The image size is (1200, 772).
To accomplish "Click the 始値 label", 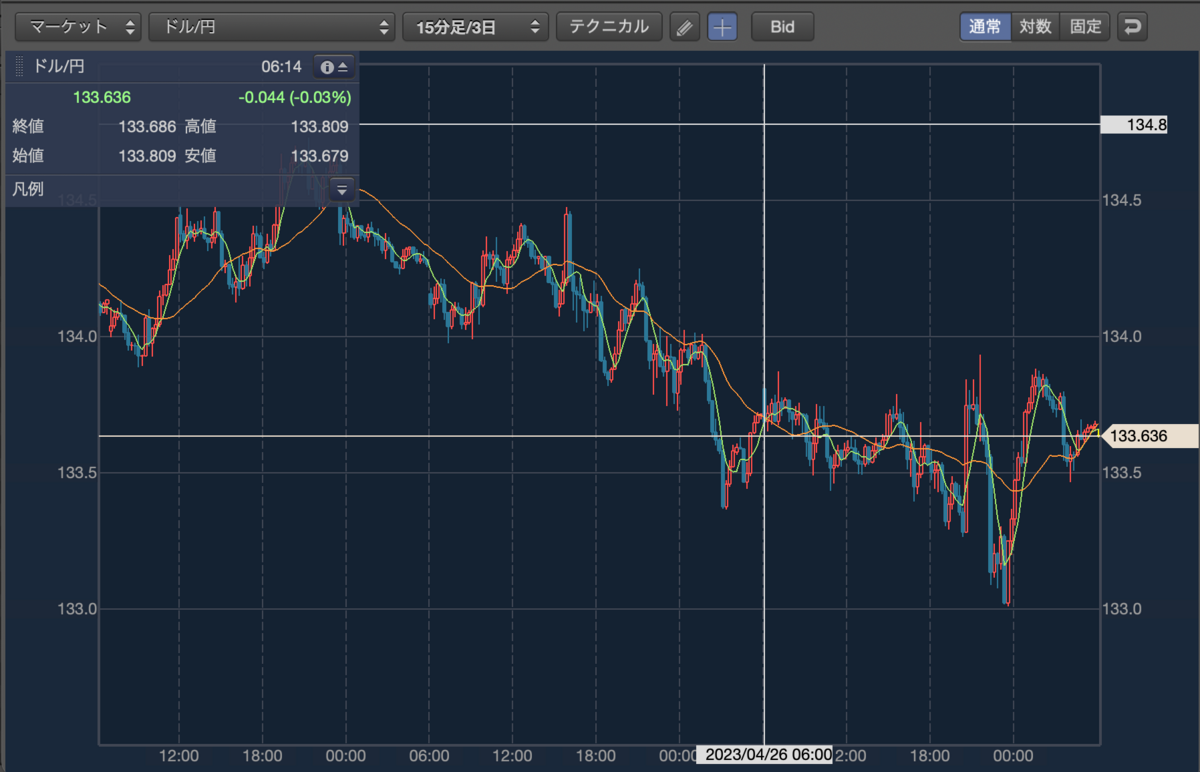I will coord(28,156).
